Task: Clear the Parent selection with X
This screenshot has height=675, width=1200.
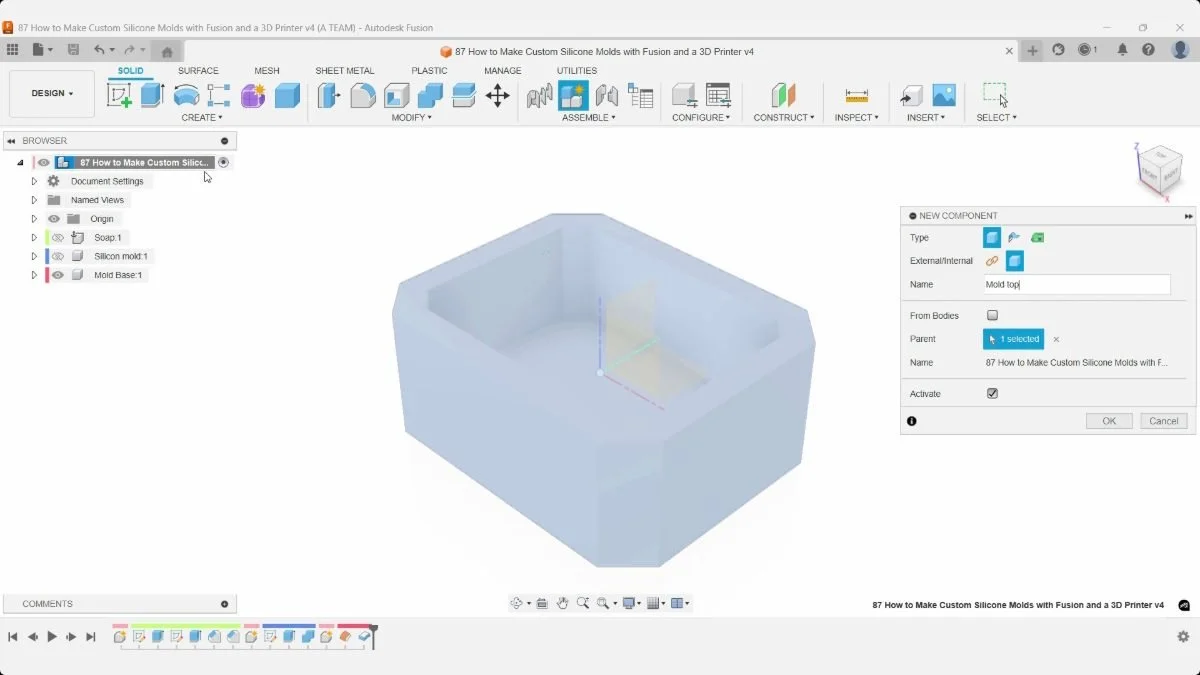Action: [x=1056, y=339]
